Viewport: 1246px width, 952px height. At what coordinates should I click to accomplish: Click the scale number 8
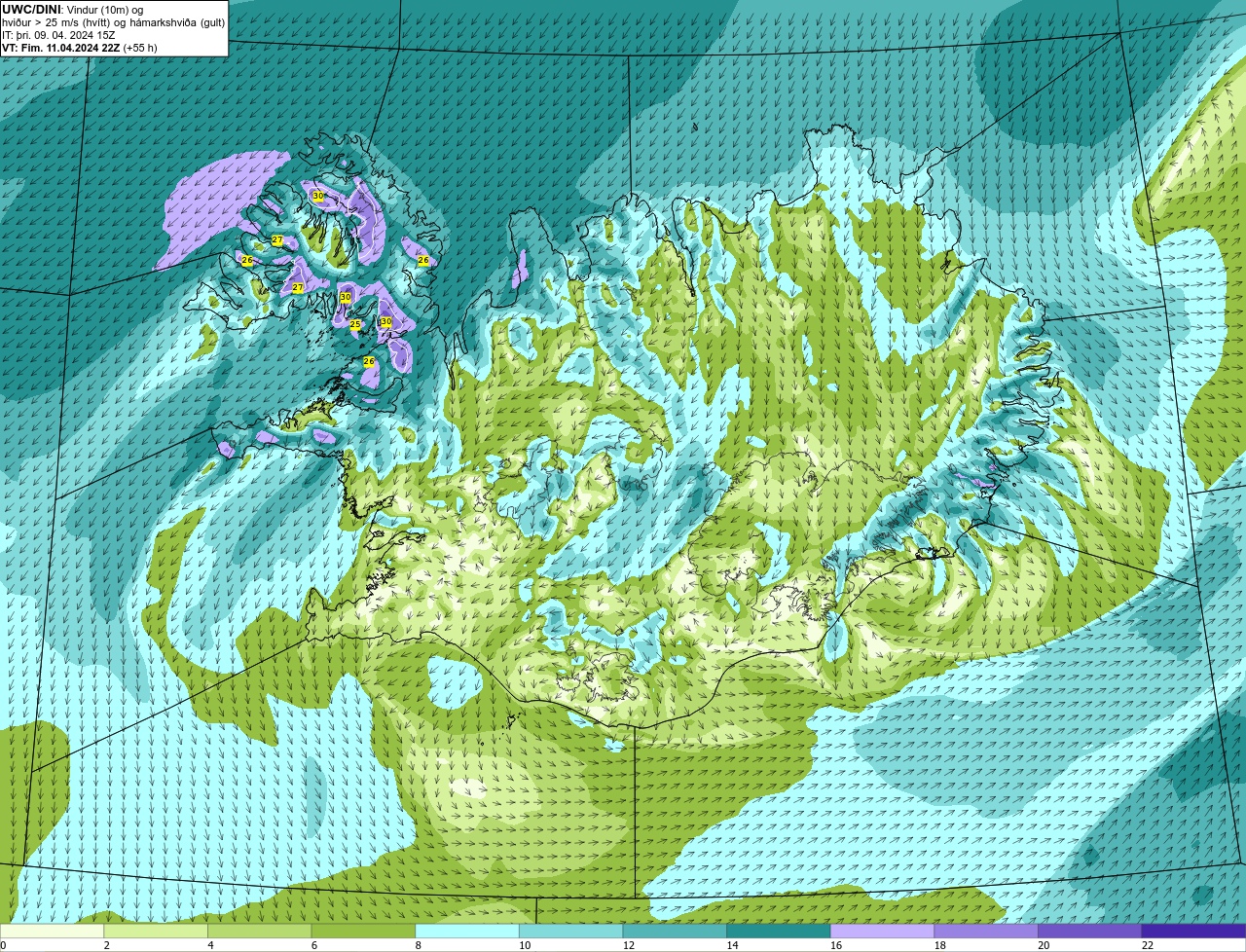(418, 945)
